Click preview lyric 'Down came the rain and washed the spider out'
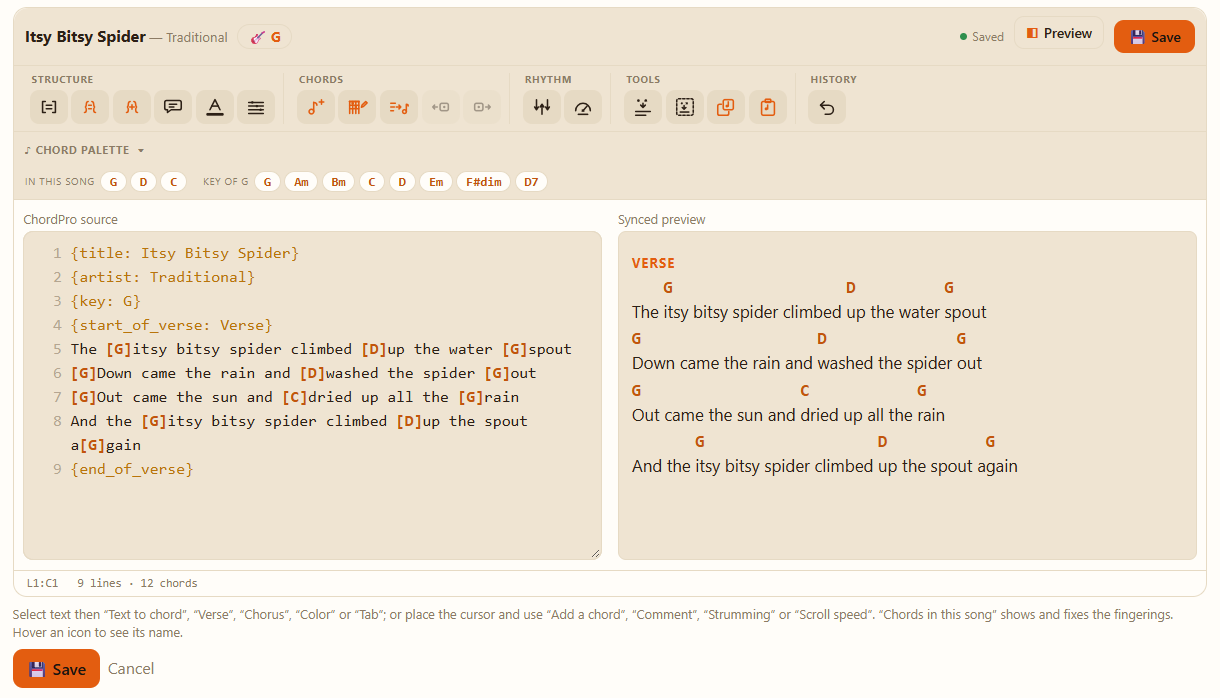 pyautogui.click(x=807, y=363)
